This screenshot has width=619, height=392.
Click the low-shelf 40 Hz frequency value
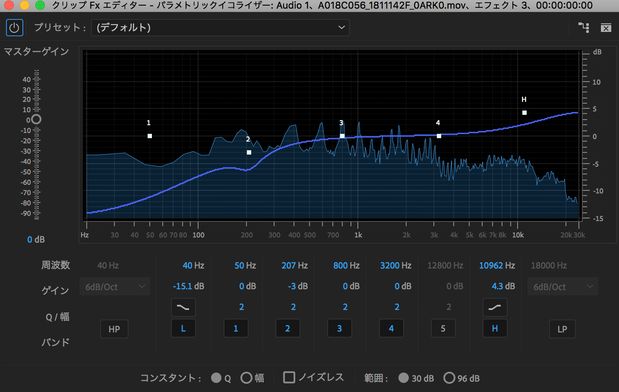pyautogui.click(x=193, y=266)
